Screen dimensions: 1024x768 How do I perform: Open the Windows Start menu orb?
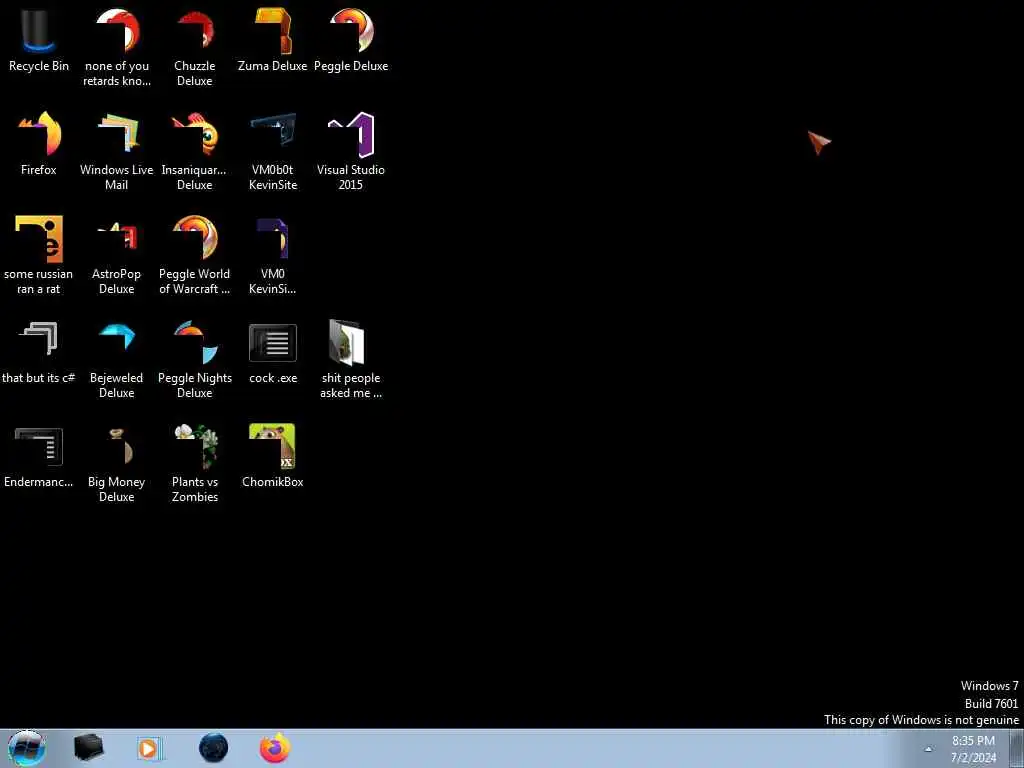click(x=27, y=748)
